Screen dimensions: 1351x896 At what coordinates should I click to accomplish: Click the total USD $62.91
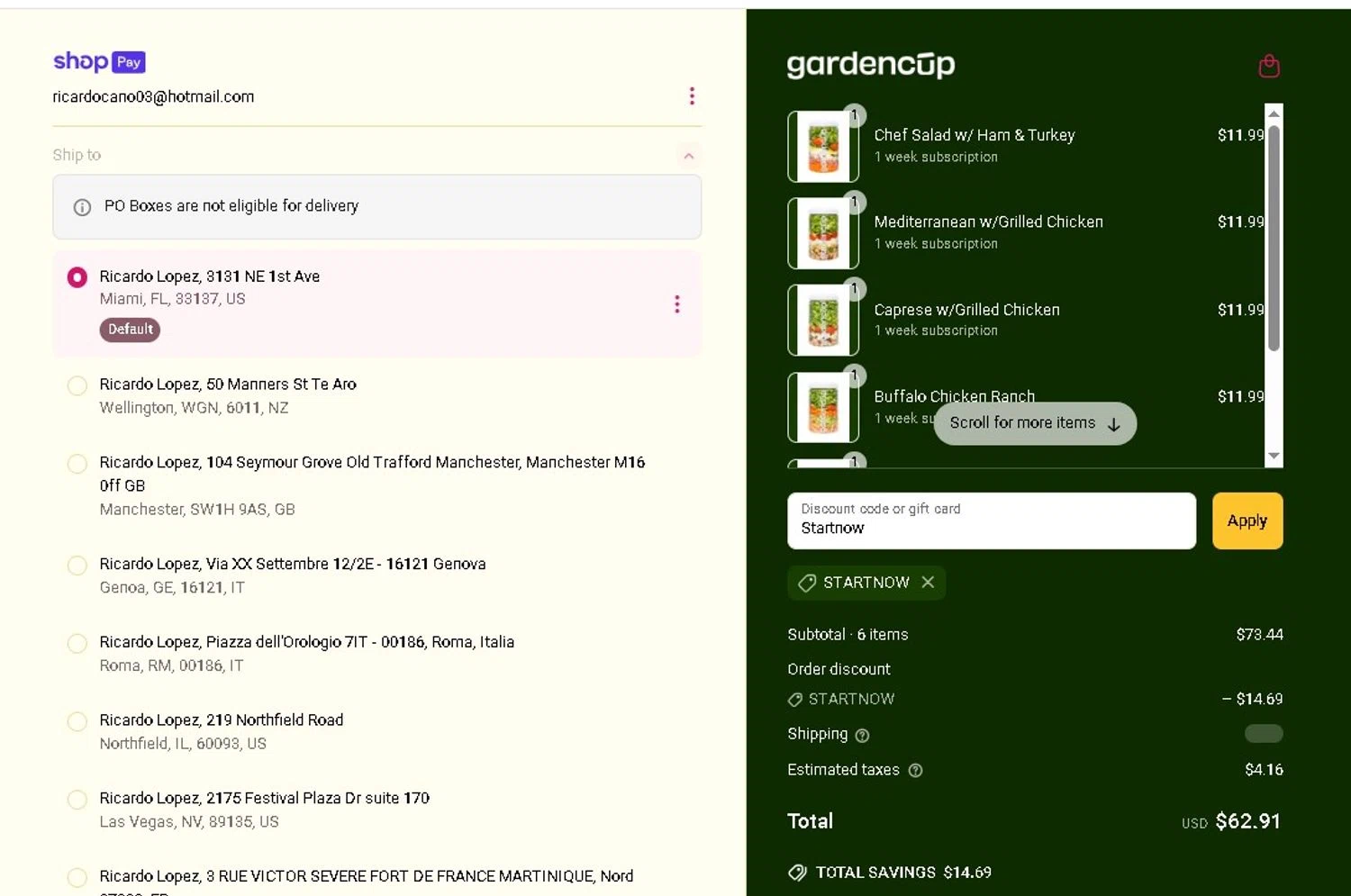[1231, 821]
